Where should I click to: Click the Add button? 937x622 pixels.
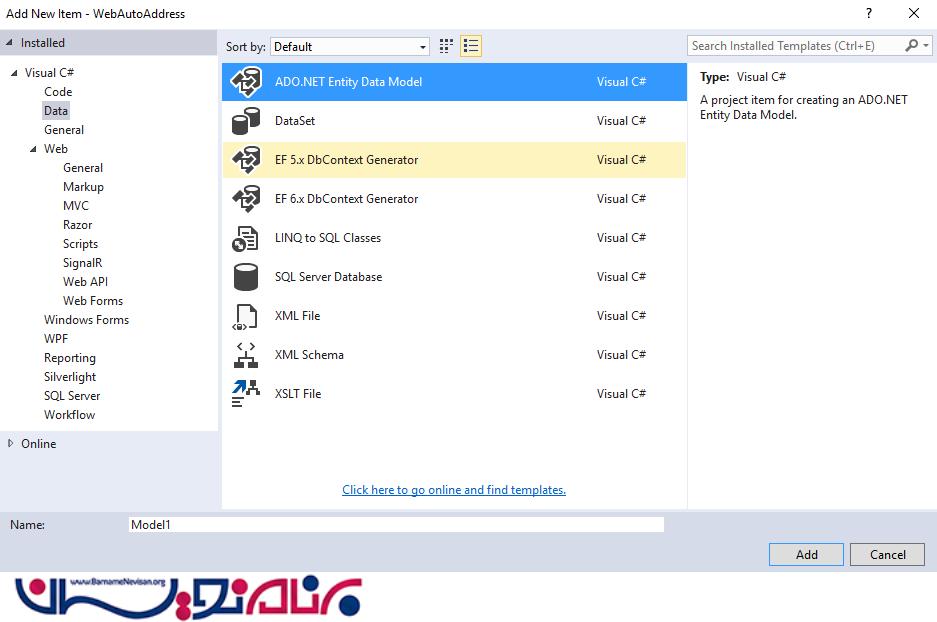(x=806, y=555)
